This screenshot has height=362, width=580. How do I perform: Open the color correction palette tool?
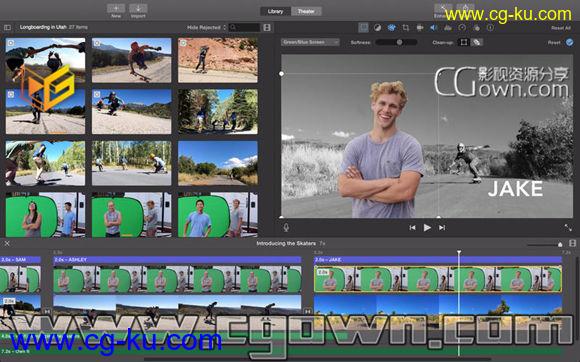[x=391, y=28]
